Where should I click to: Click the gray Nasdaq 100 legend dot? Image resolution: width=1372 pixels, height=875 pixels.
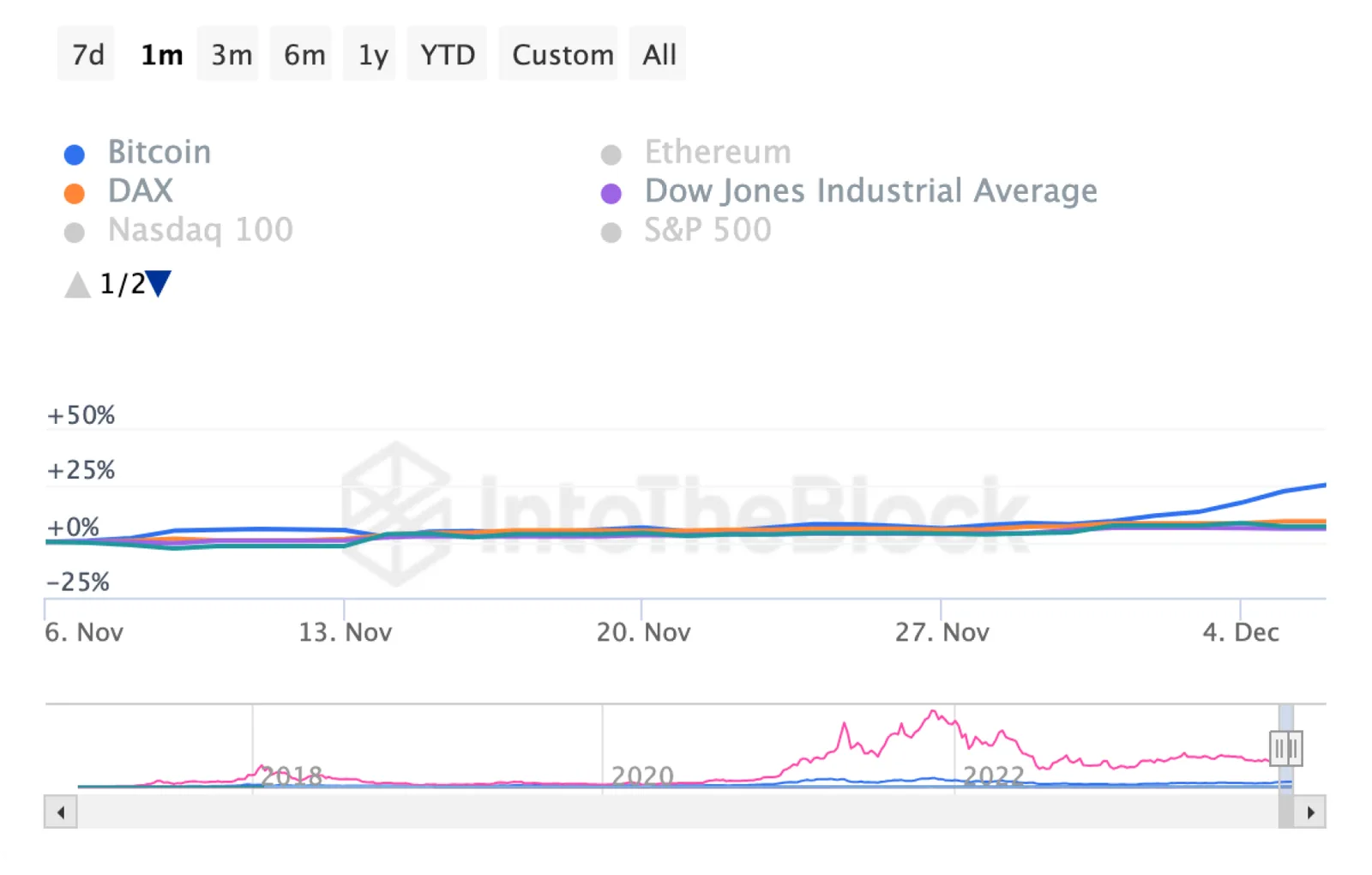(x=75, y=232)
